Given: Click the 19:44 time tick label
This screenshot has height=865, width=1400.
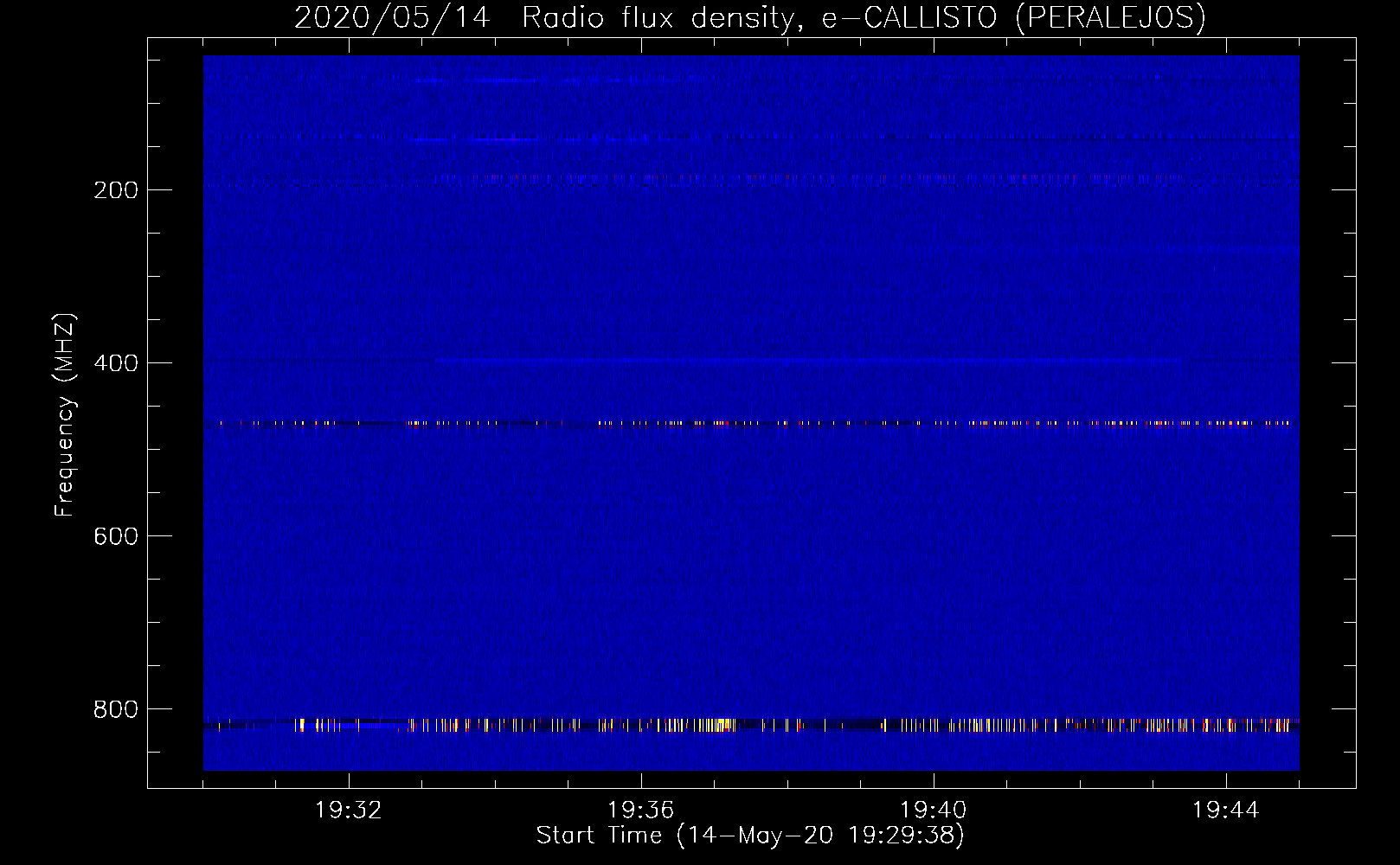Looking at the screenshot, I should [x=1225, y=810].
